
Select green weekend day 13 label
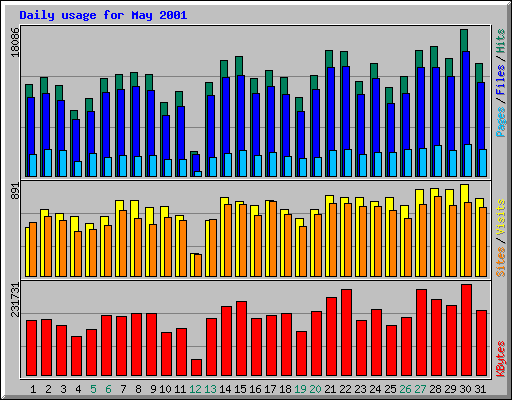pyautogui.click(x=210, y=389)
